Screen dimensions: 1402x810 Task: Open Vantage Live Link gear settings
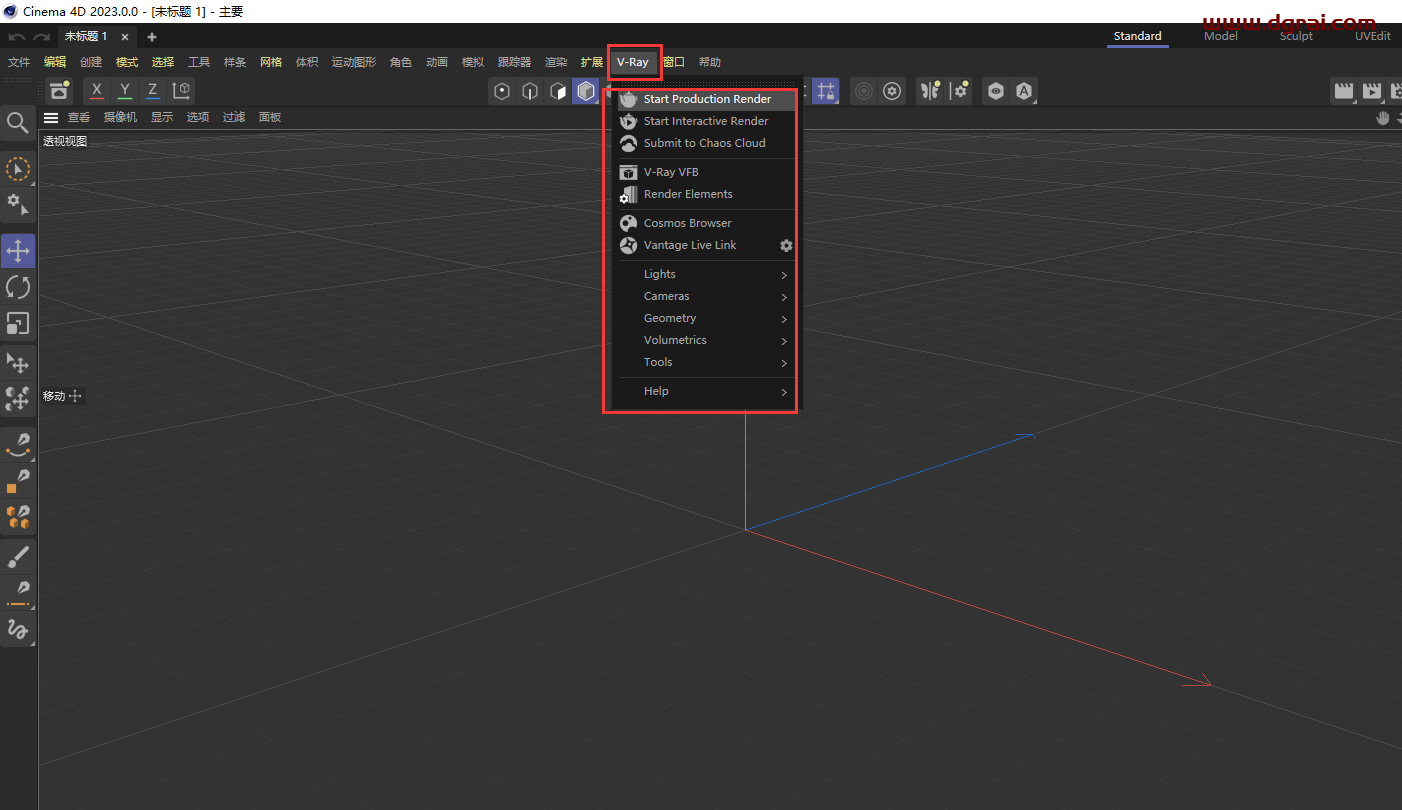(786, 245)
